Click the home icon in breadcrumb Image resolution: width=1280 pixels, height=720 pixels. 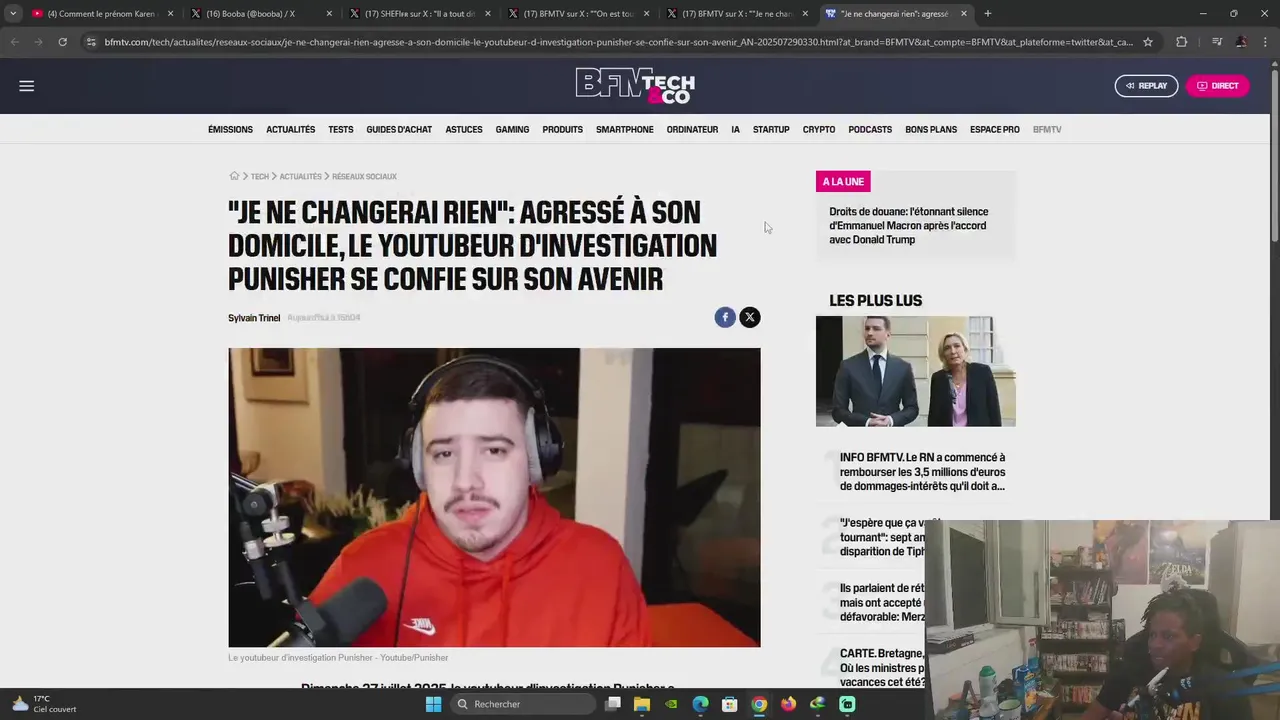point(234,176)
